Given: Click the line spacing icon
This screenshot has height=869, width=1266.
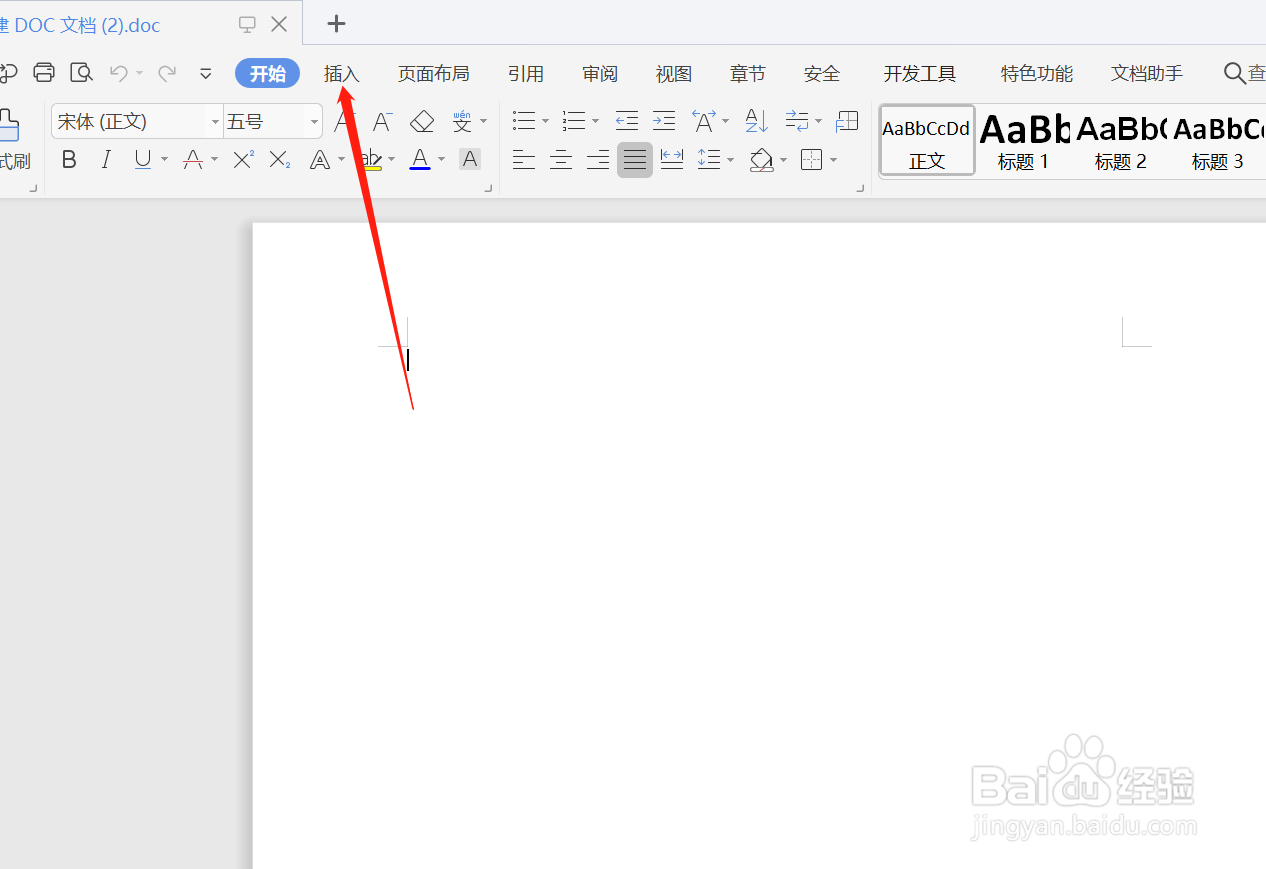Looking at the screenshot, I should [x=709, y=159].
